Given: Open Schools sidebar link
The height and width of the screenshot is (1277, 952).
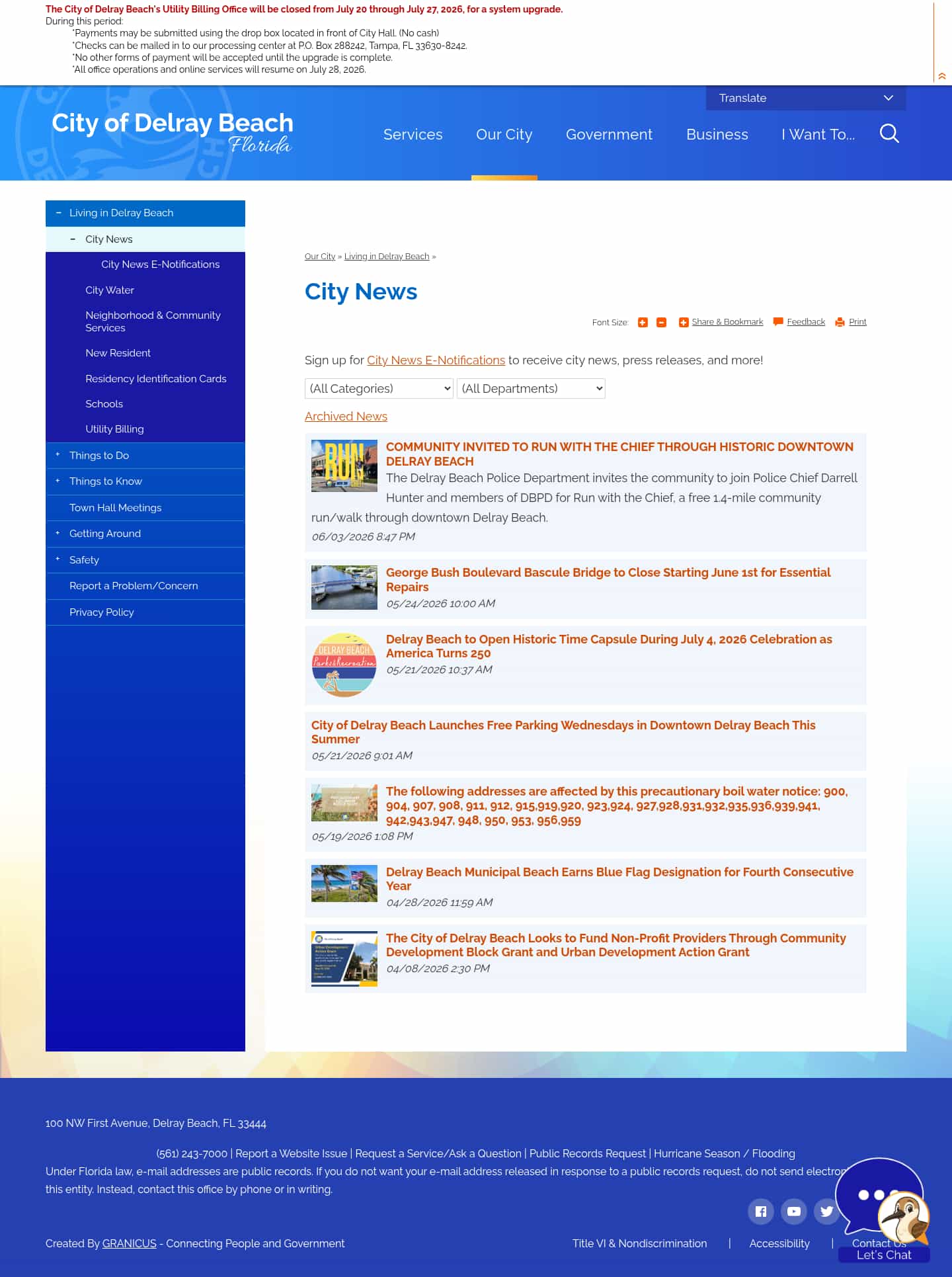Looking at the screenshot, I should click(104, 404).
